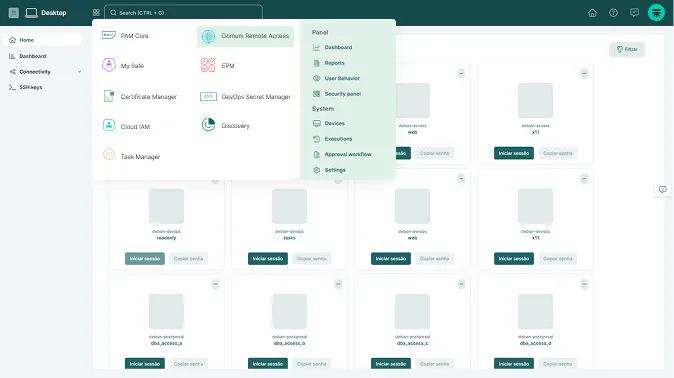The image size is (674, 378).
Task: Open the user avatar menu
Action: pyautogui.click(x=656, y=13)
